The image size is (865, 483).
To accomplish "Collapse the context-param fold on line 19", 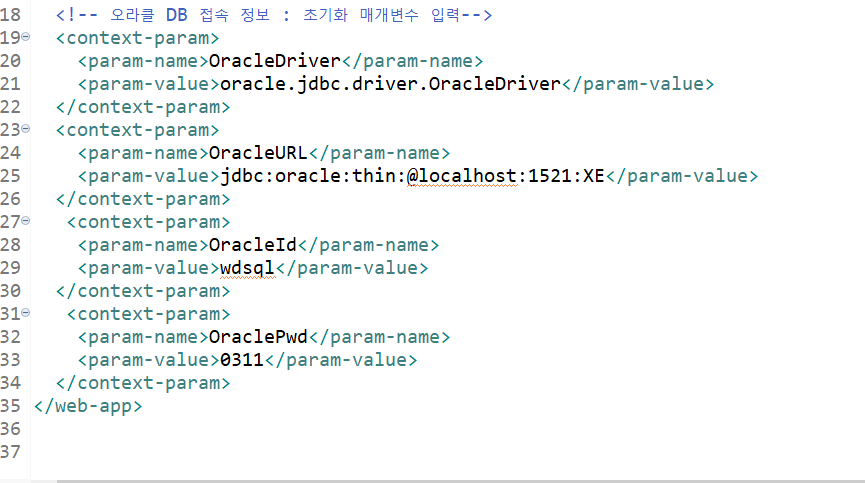I will (x=25, y=37).
